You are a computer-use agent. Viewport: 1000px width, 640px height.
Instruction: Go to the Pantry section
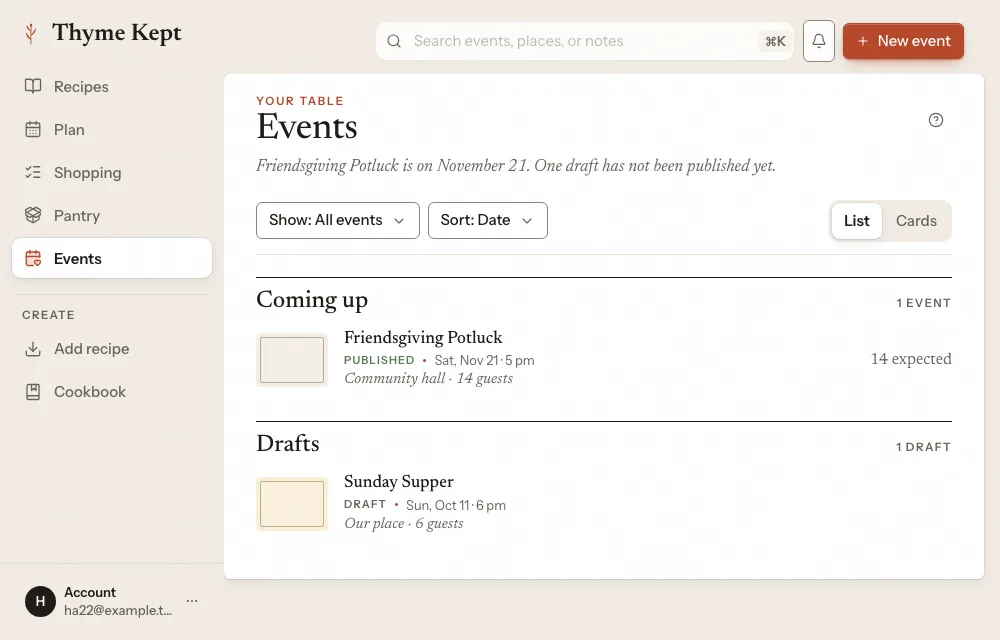[112, 215]
